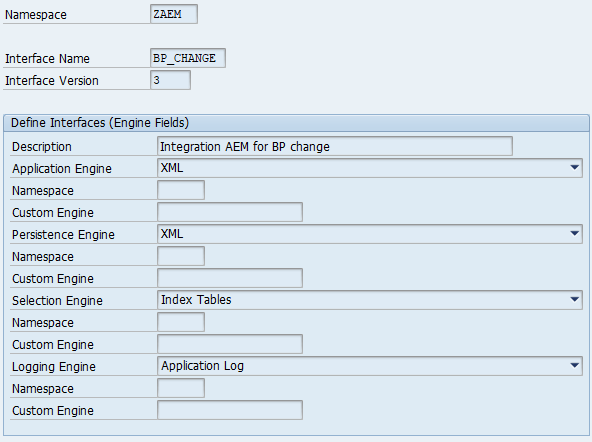Viewport: 592px width, 442px height.
Task: Click Custom Engine field under Logging Engine
Action: click(x=230, y=410)
